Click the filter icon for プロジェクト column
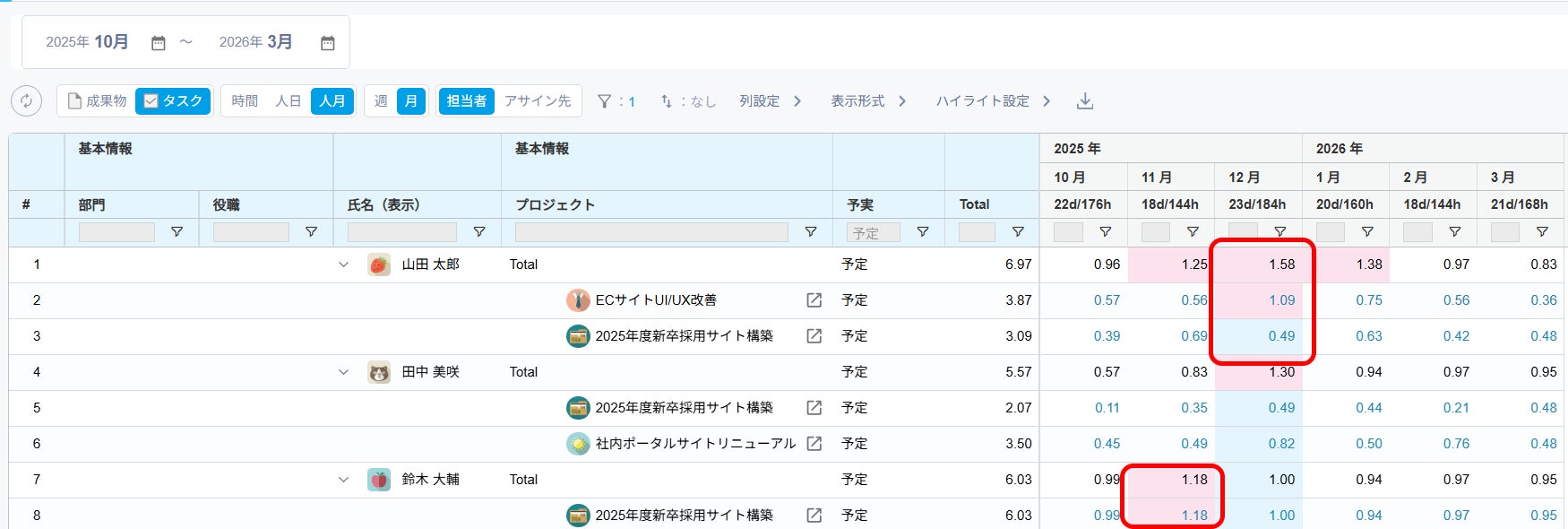 (810, 232)
